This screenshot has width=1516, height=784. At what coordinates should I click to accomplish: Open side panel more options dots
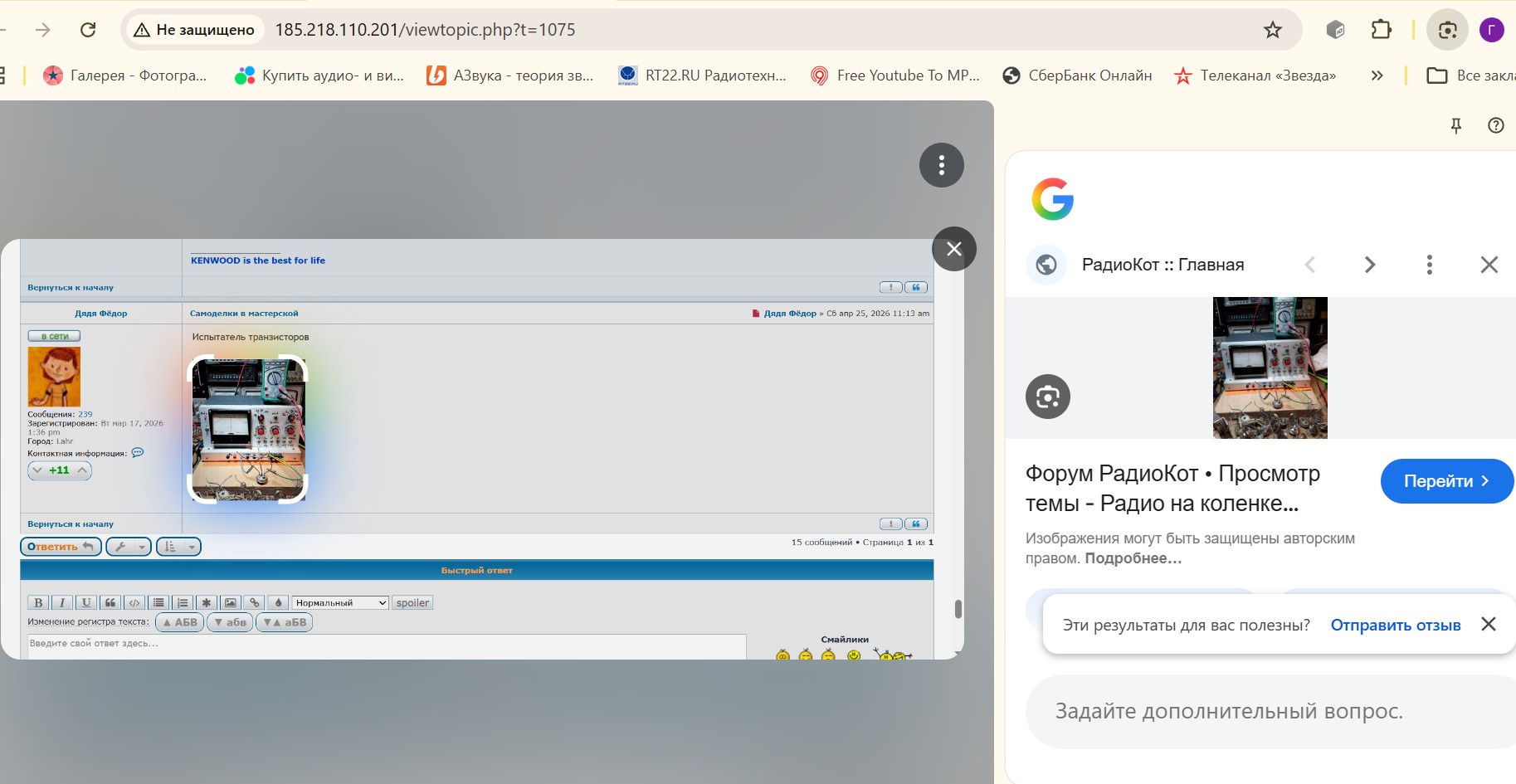click(x=1429, y=265)
